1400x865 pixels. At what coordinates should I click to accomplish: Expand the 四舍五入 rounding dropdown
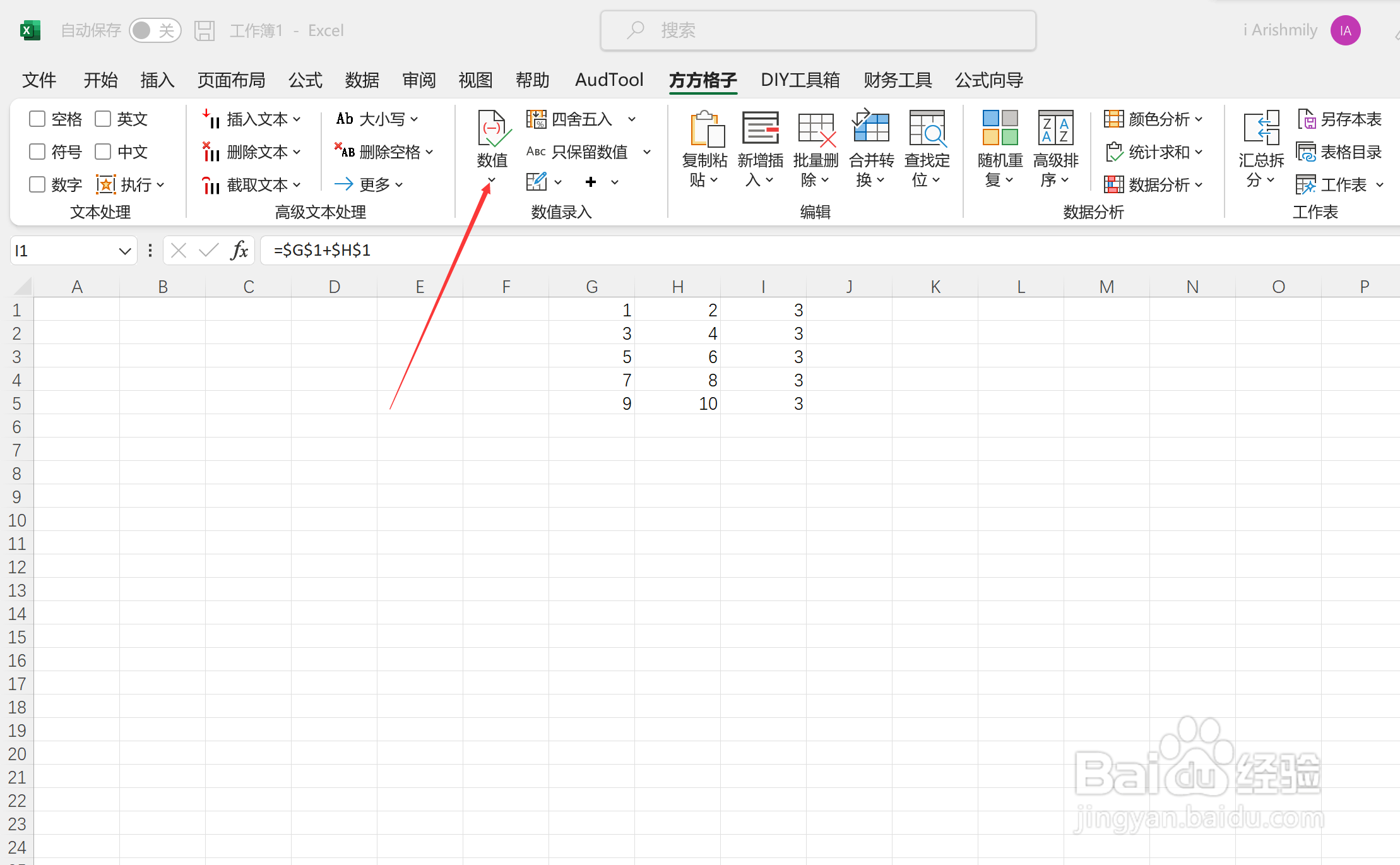pyautogui.click(x=632, y=119)
